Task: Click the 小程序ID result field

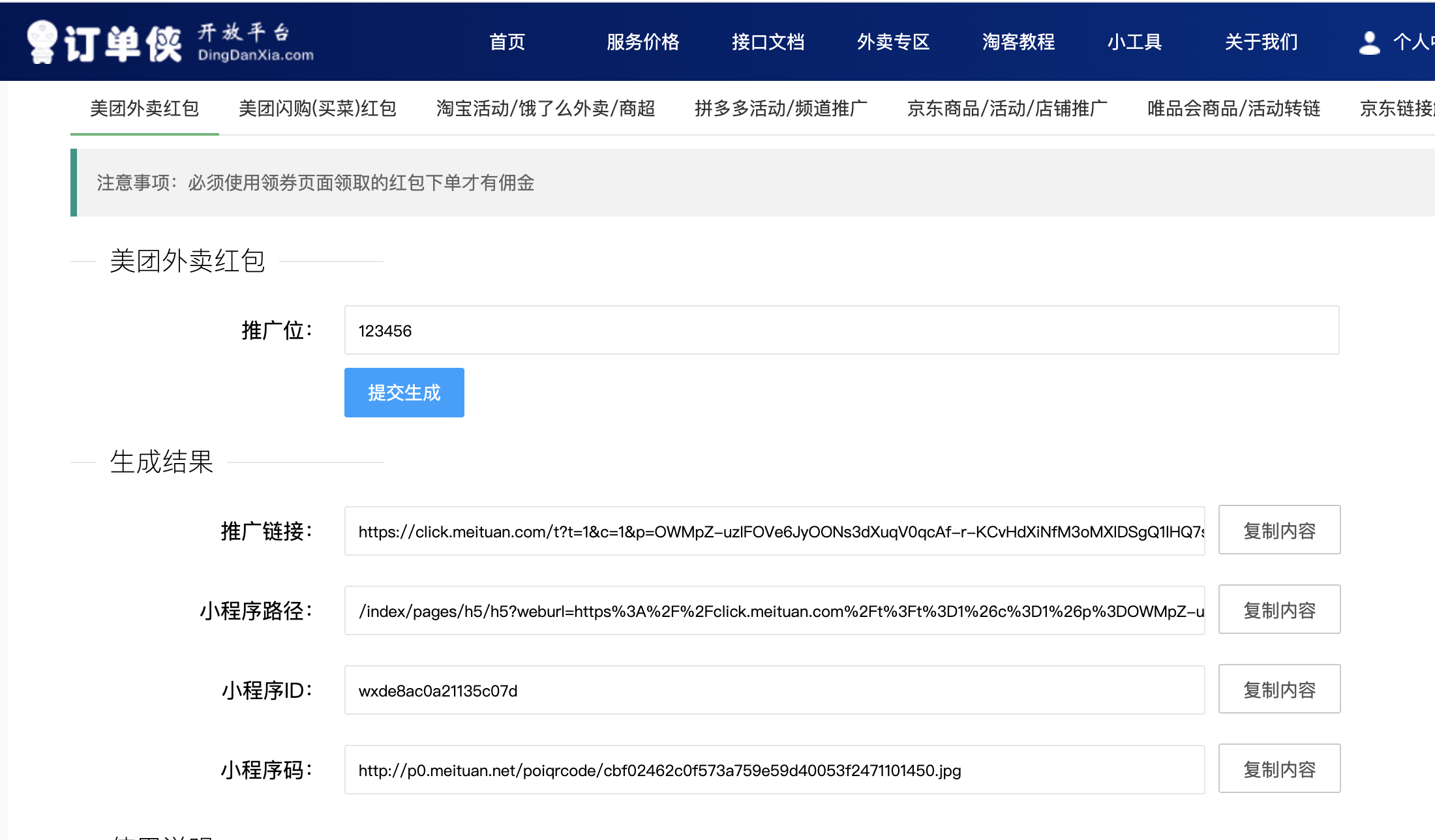Action: [774, 691]
